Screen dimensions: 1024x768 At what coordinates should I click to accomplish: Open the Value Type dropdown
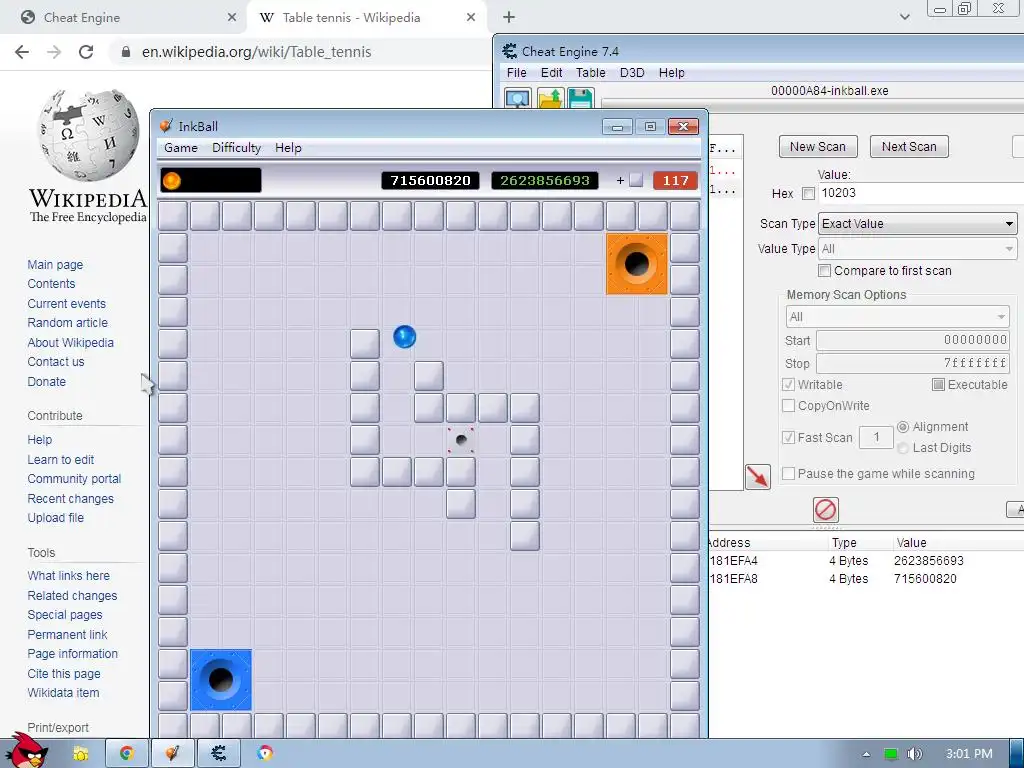tap(918, 249)
